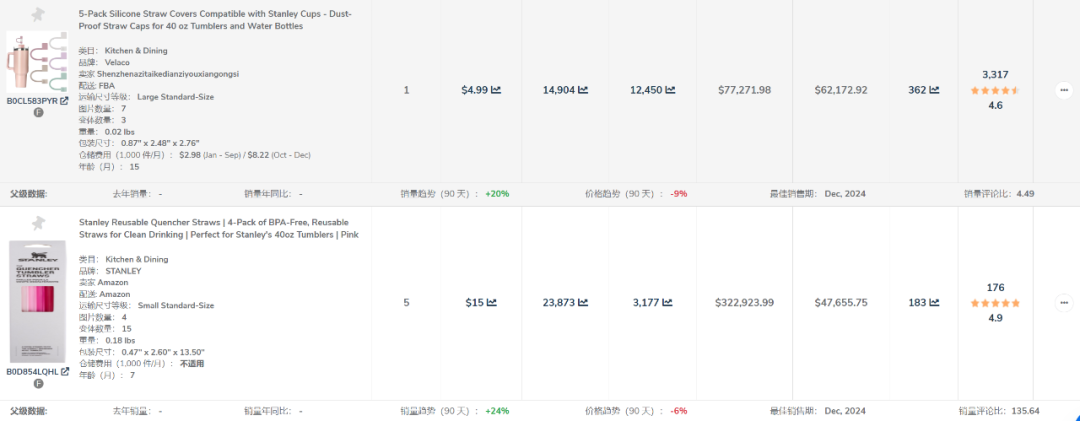The image size is (1080, 421).
Task: Click seller Shenzhenazitaikedianziyouxiangongsi
Action: tap(168, 74)
